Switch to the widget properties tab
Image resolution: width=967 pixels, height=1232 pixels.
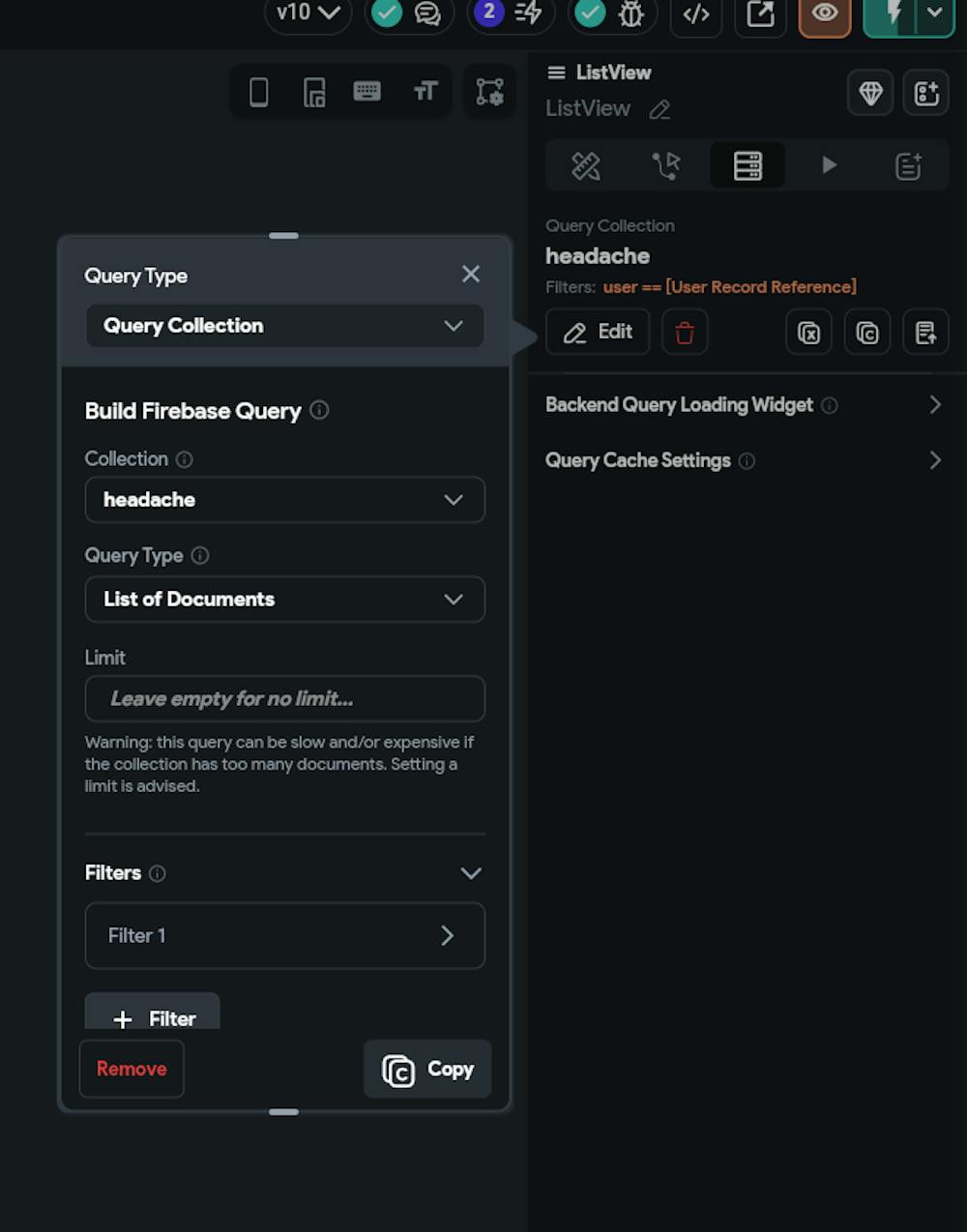pyautogui.click(x=586, y=166)
